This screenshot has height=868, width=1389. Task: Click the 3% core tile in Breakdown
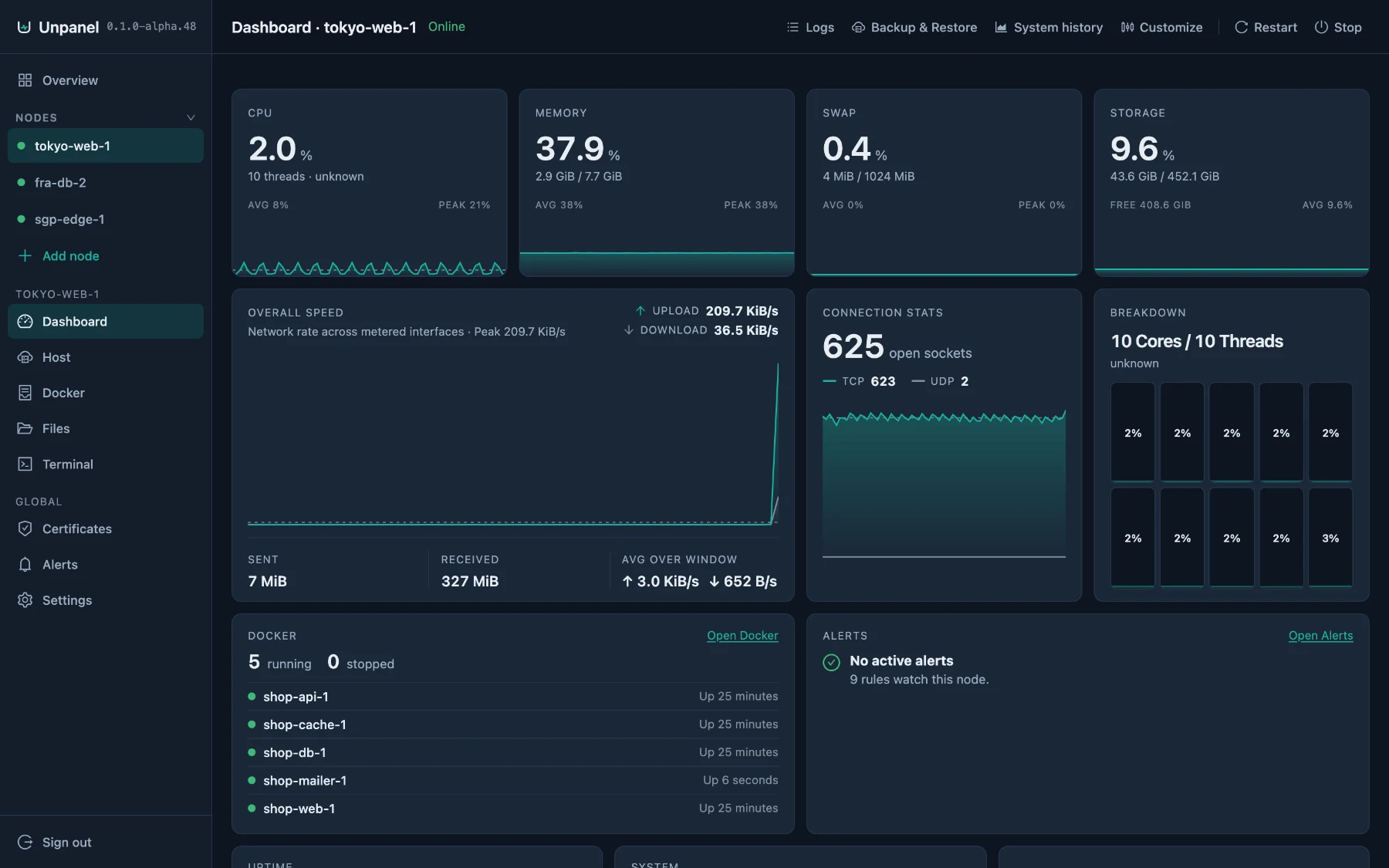[1330, 537]
